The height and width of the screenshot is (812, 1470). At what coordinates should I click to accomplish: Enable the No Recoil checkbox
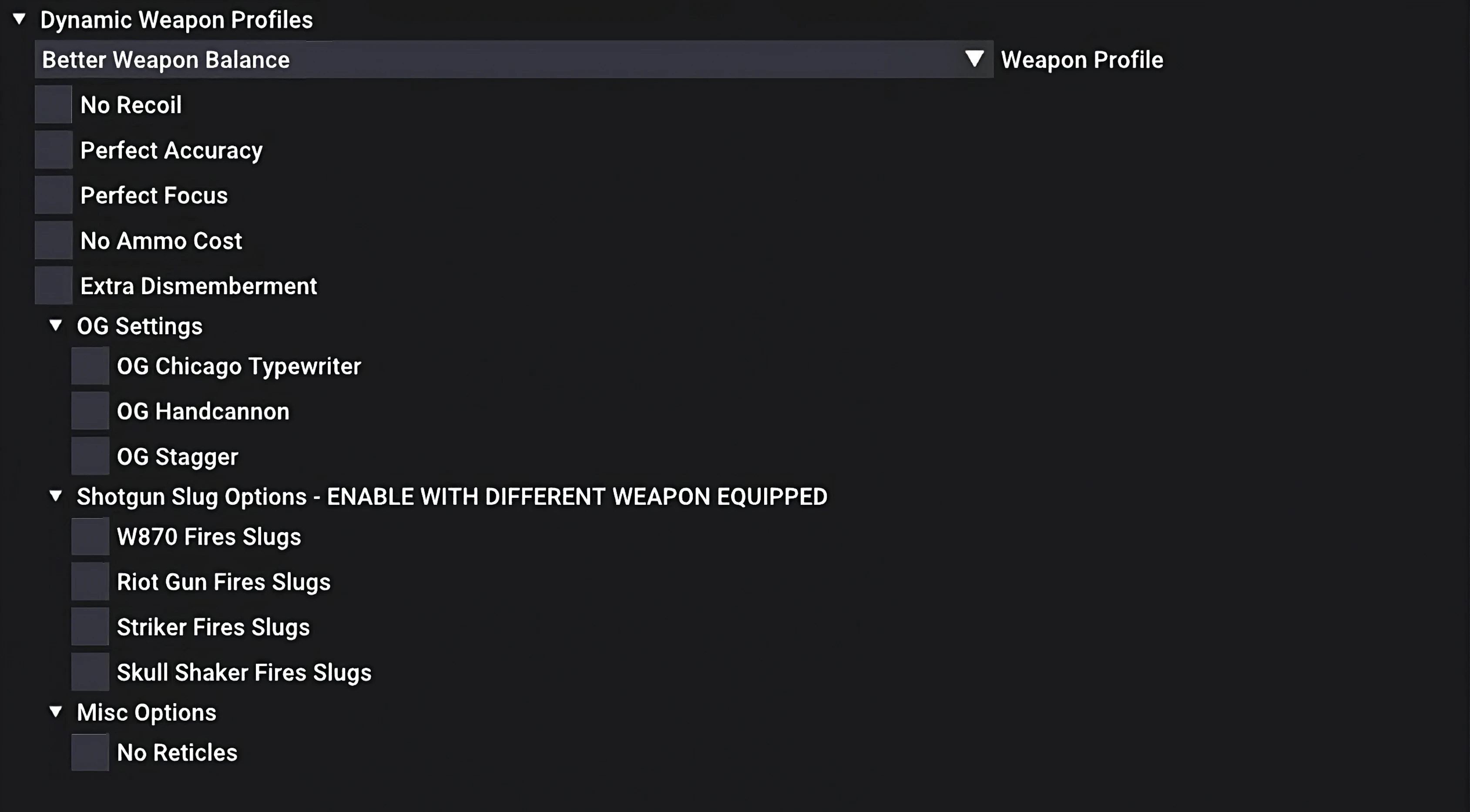(53, 104)
